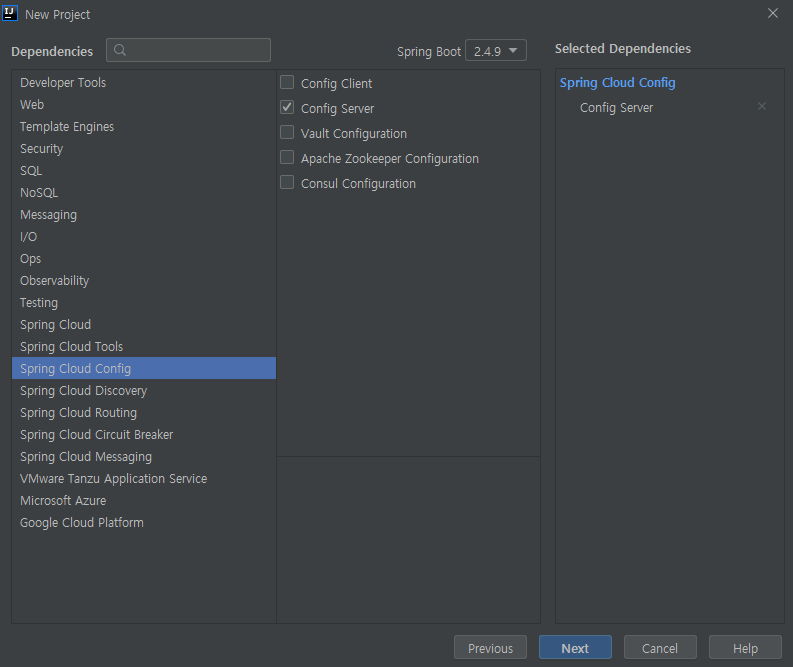Select Spring Cloud Discovery category
793x667 pixels.
[x=144, y=390]
